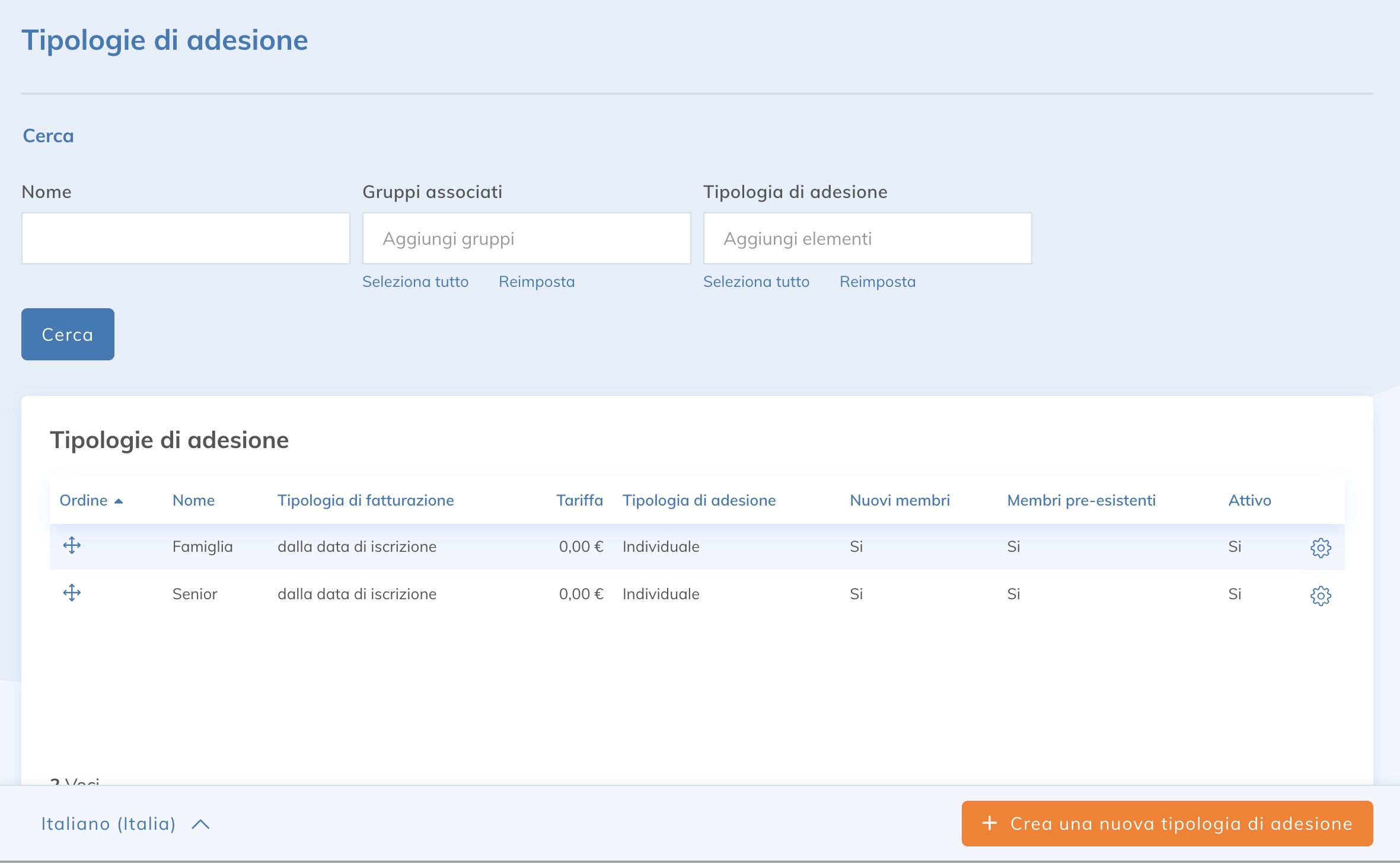Screen dimensions: 1400x863
Task: Click Reimposta under Gruppi associati
Action: coord(536,282)
